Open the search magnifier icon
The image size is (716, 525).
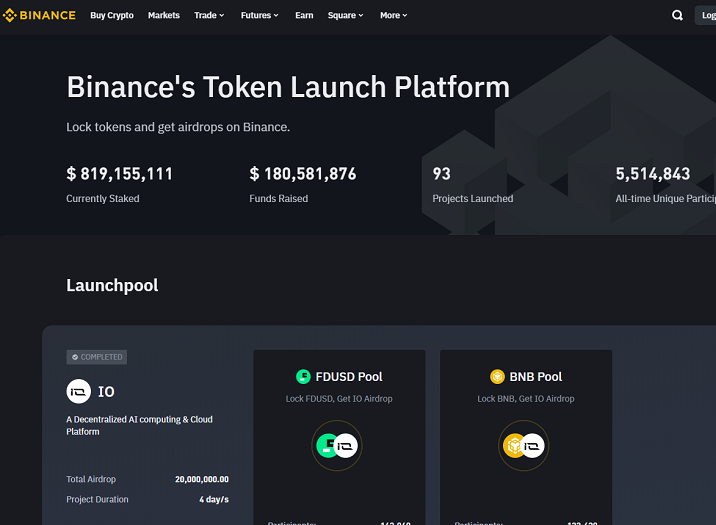click(x=677, y=15)
